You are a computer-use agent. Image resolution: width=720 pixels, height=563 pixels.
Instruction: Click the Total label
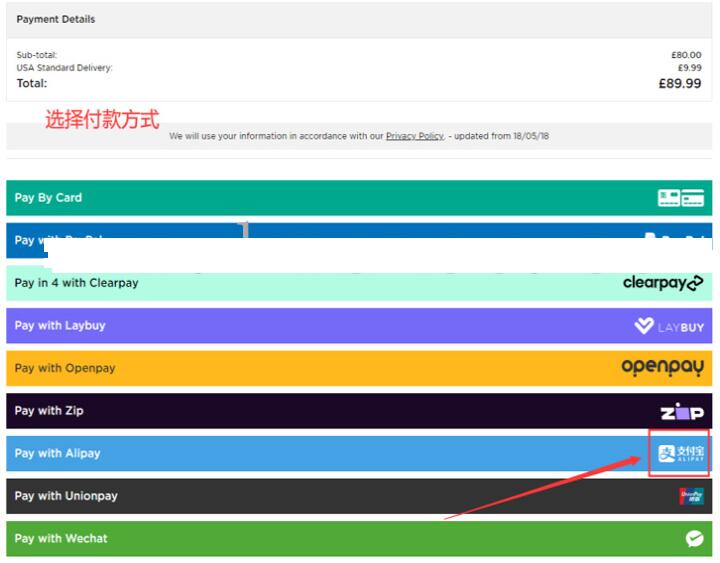coord(32,84)
